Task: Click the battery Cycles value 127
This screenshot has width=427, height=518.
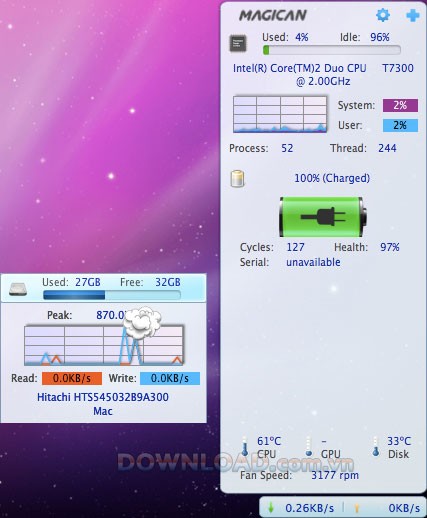Action: point(295,247)
